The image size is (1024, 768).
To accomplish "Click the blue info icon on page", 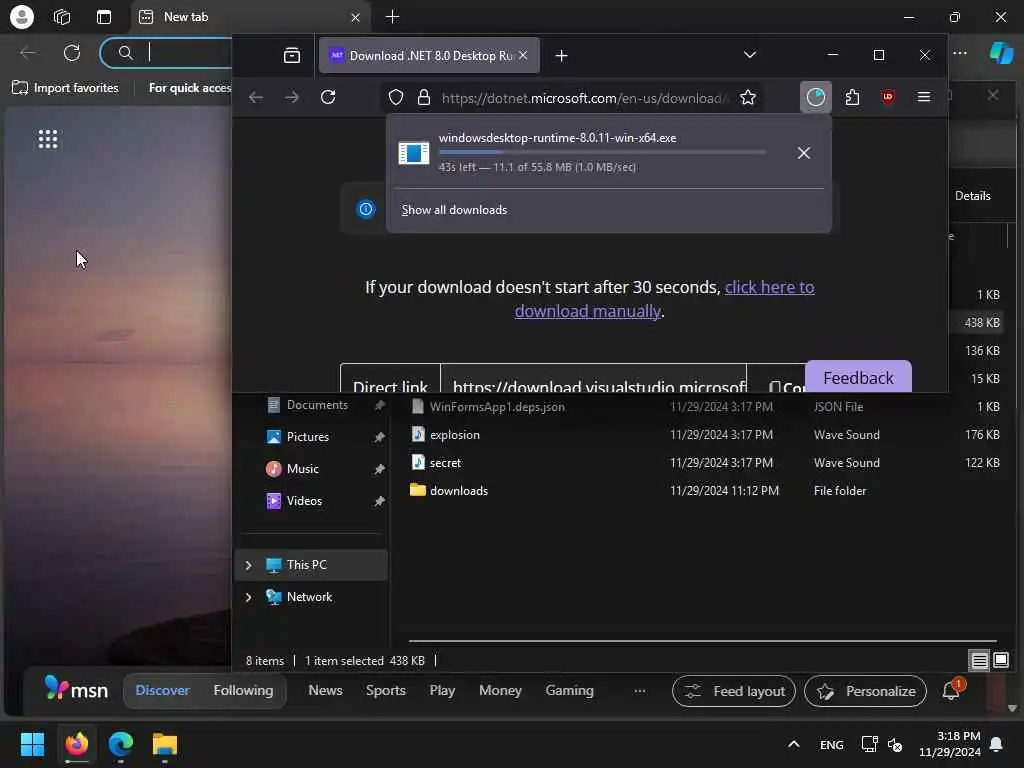I will pyautogui.click(x=366, y=209).
